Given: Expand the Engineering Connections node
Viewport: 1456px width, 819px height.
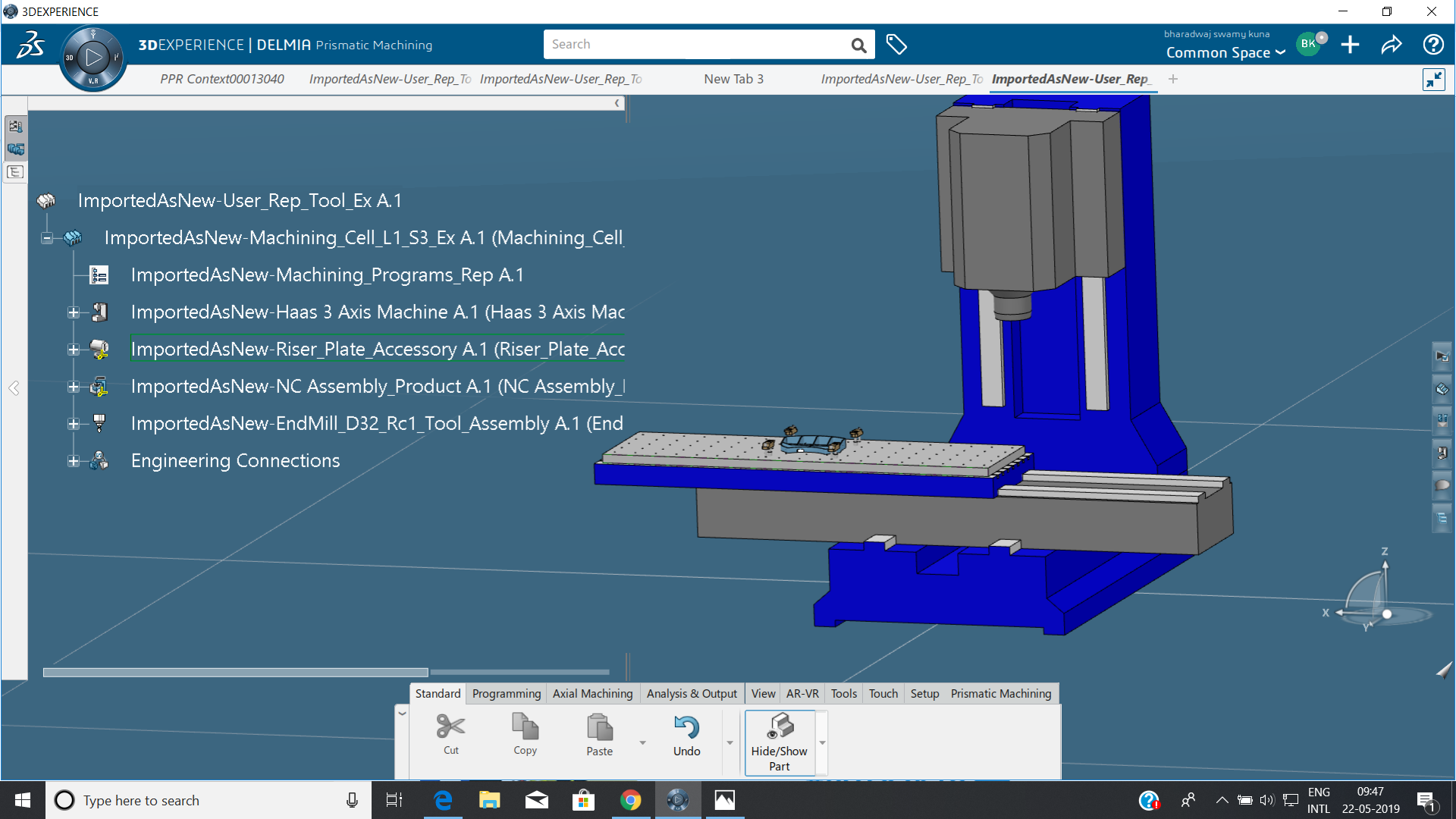Looking at the screenshot, I should (x=74, y=461).
